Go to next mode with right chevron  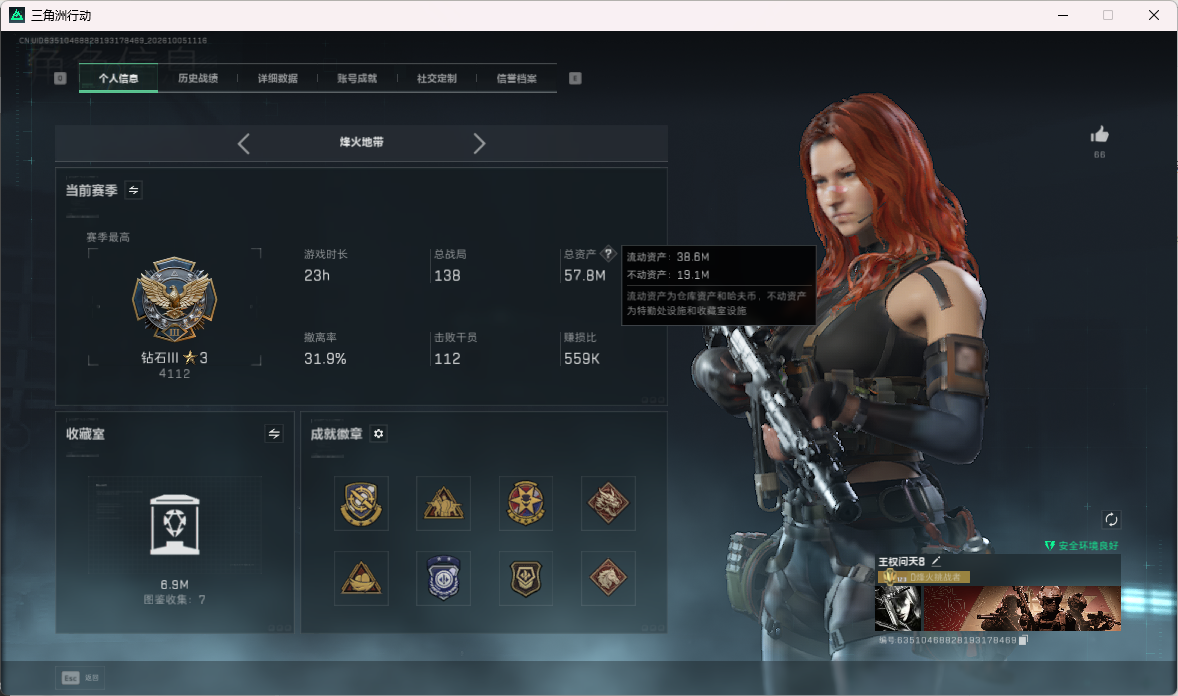pyautogui.click(x=479, y=143)
